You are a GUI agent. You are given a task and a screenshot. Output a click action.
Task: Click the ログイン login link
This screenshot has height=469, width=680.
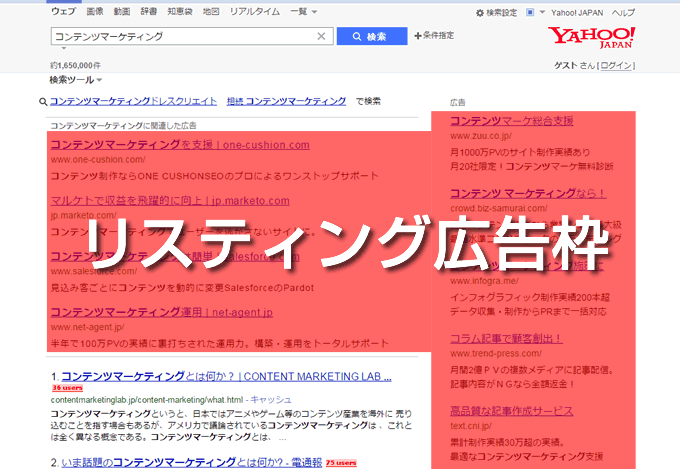616,66
